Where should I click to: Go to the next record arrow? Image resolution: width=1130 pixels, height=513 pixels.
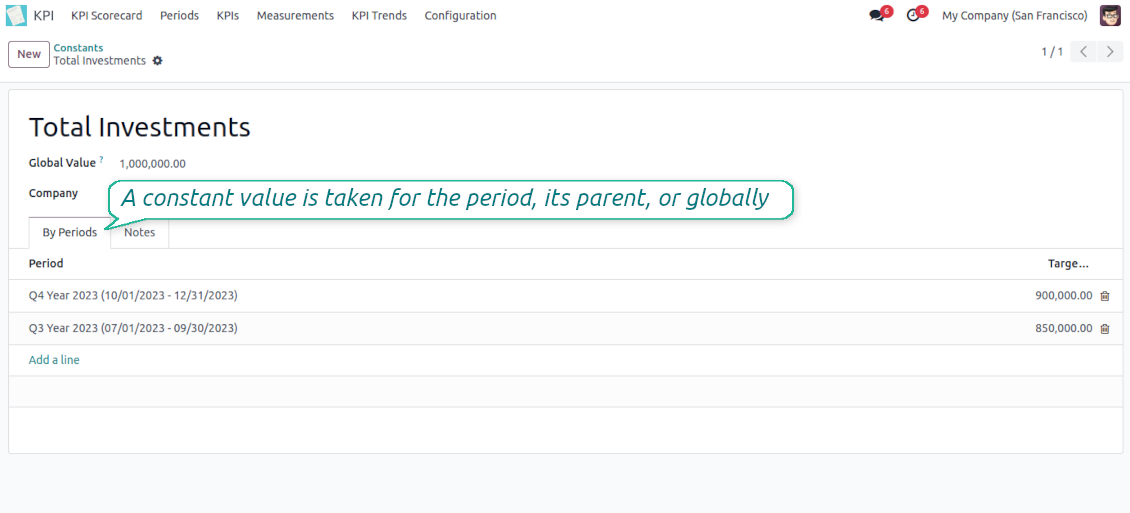click(x=1110, y=52)
